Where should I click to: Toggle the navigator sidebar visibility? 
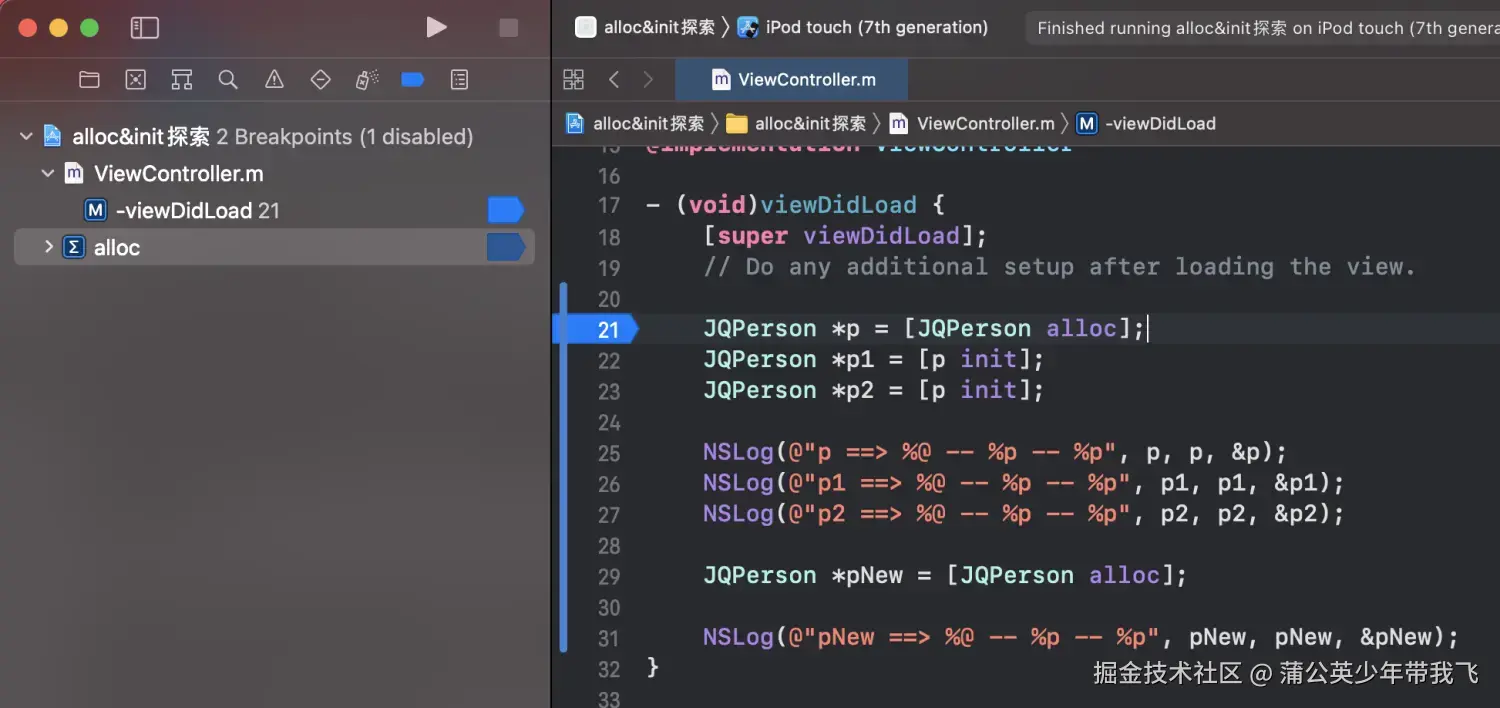tap(145, 28)
